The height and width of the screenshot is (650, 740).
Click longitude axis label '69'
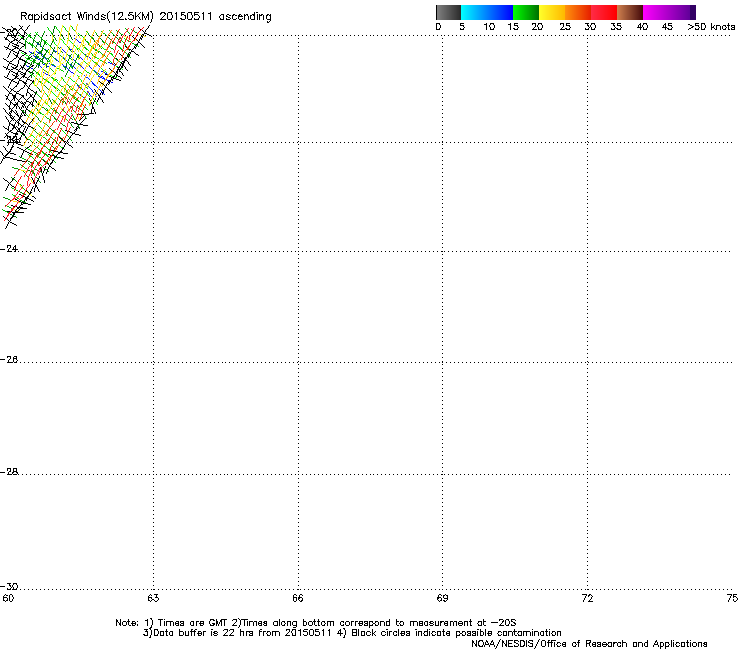click(442, 599)
